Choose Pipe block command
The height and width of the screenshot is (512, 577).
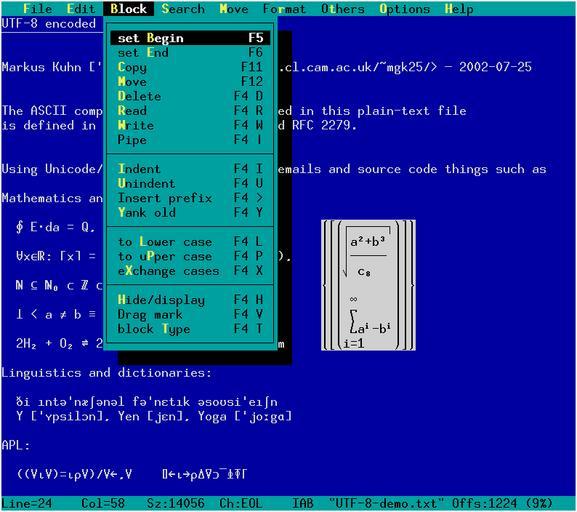pos(190,140)
